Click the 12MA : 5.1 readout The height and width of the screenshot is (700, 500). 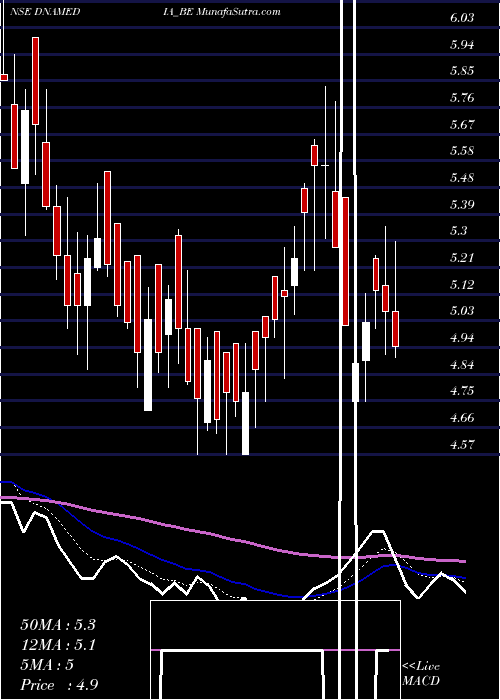[58, 645]
